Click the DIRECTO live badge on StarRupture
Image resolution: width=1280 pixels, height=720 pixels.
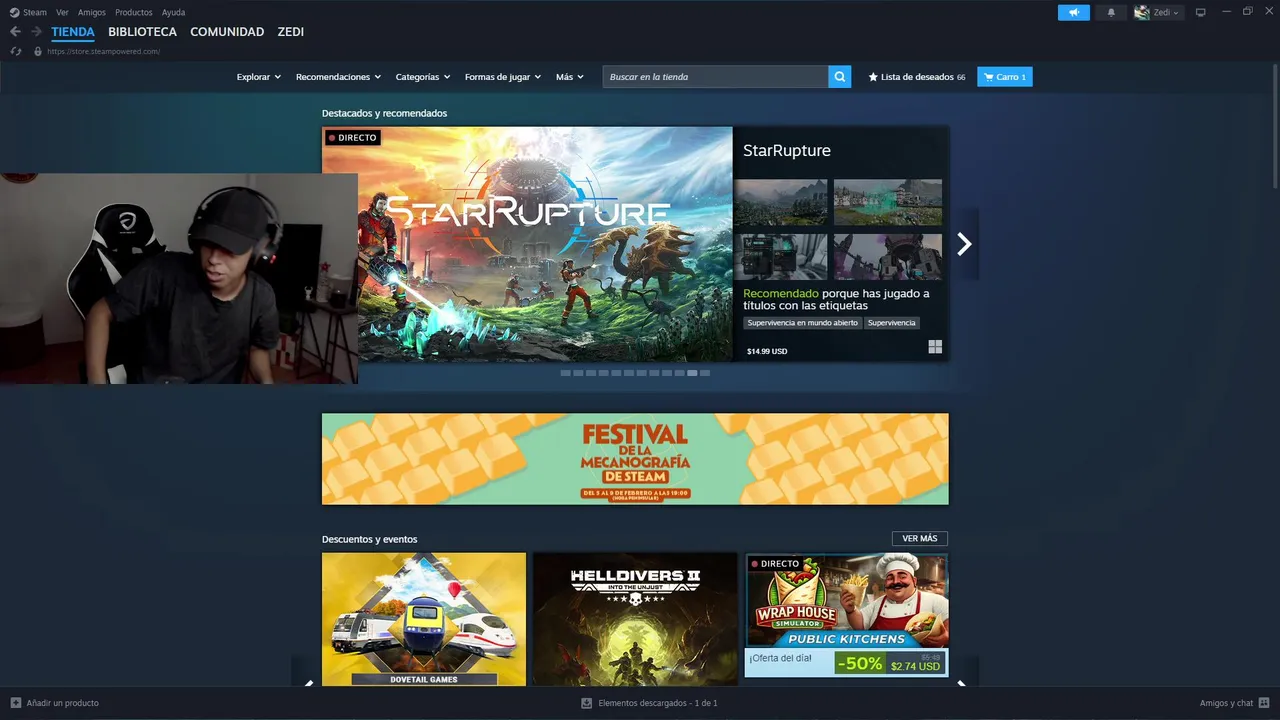[x=352, y=138]
